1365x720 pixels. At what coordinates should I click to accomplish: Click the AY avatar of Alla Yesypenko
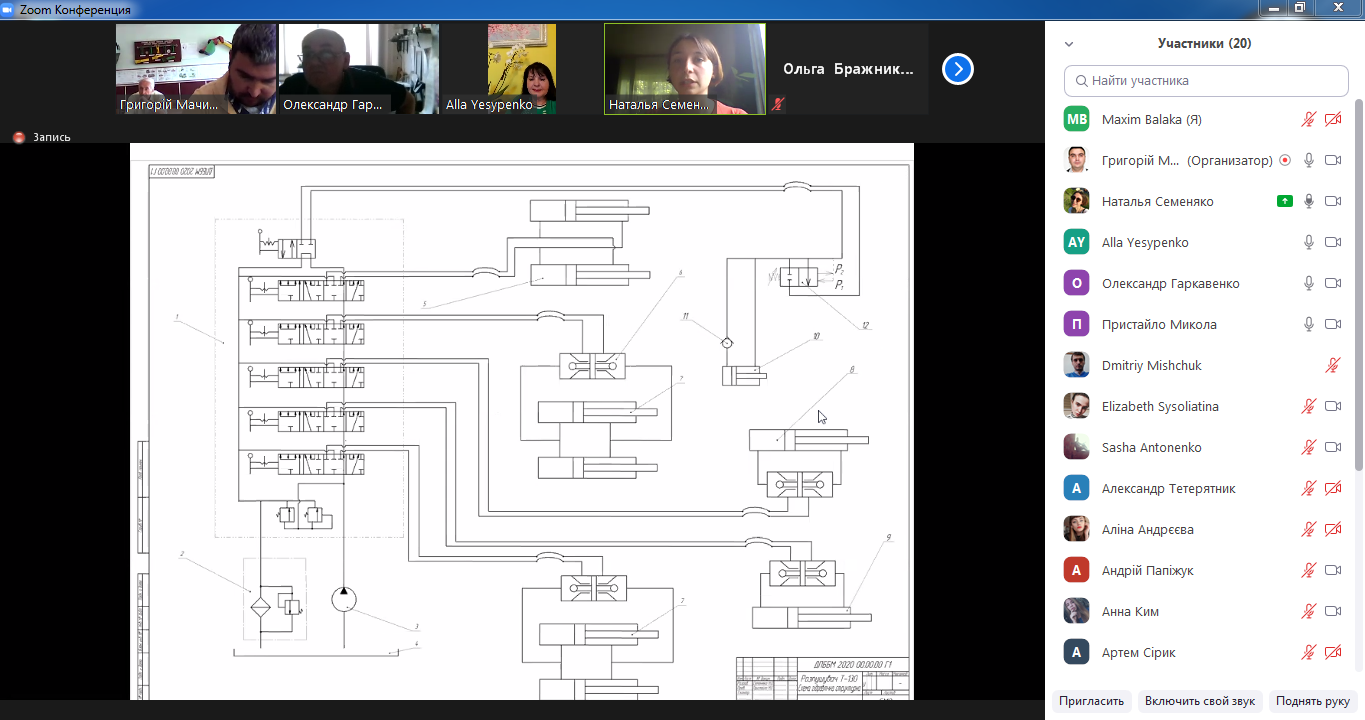pyautogui.click(x=1076, y=242)
